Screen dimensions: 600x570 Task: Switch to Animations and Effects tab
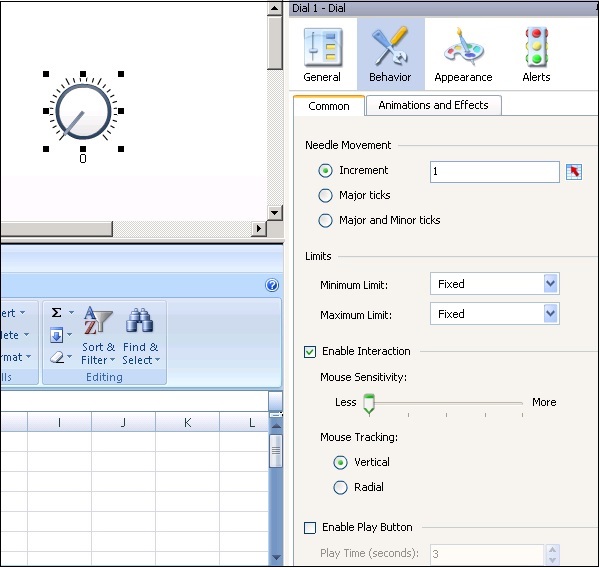(x=434, y=106)
